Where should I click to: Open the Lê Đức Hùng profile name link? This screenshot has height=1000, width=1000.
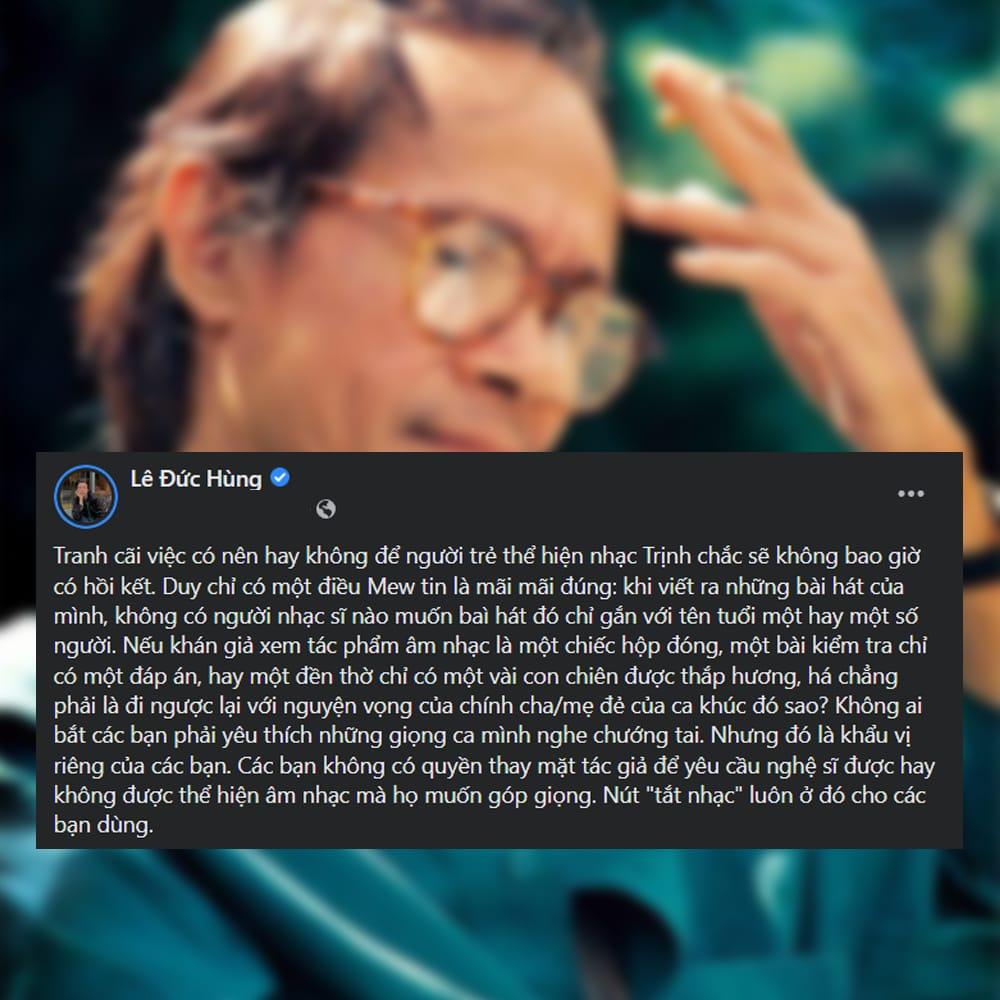point(196,478)
